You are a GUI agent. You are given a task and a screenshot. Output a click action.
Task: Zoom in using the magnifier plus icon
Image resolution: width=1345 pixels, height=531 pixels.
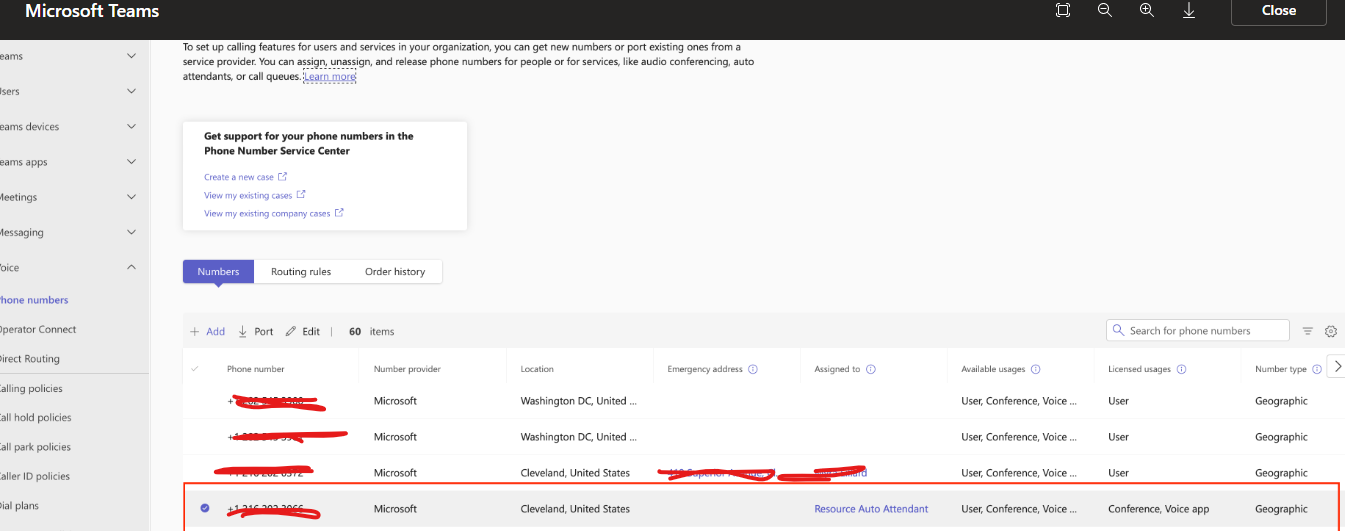click(x=1147, y=10)
